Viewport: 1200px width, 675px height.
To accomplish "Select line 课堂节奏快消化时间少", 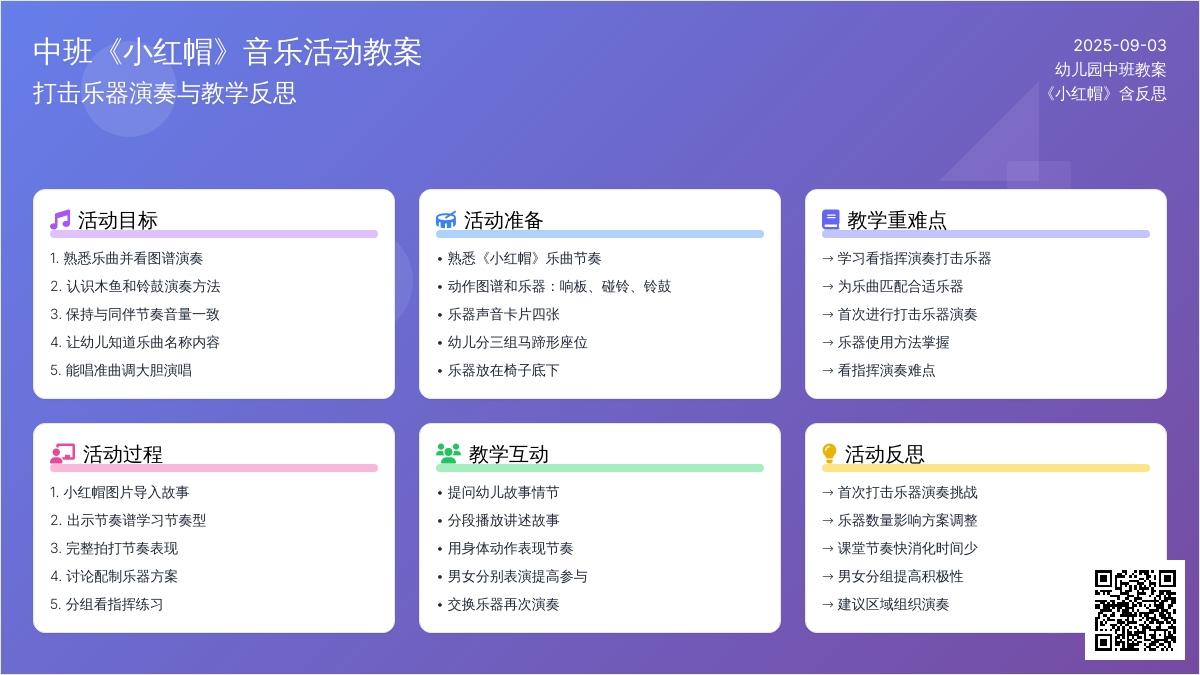I will coord(900,548).
